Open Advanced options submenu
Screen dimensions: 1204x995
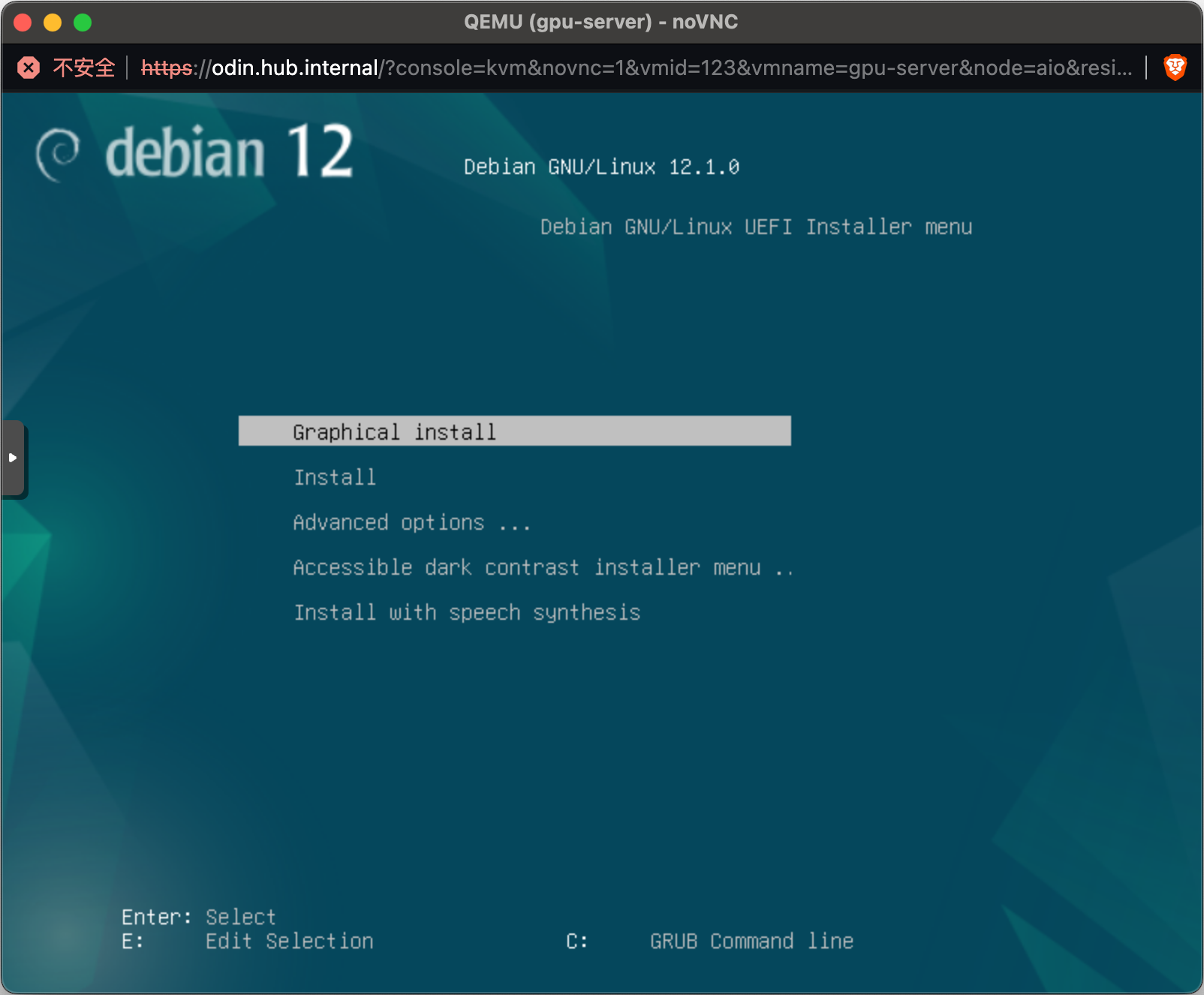[411, 522]
